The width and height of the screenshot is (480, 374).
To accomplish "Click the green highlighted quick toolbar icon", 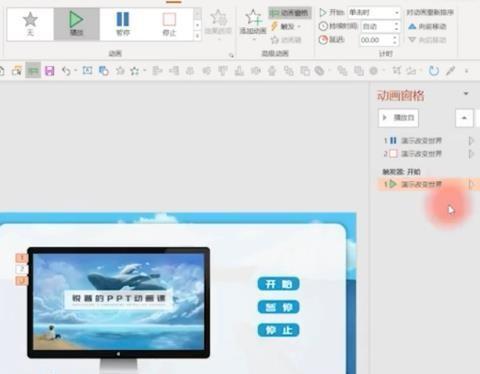I will (33, 71).
